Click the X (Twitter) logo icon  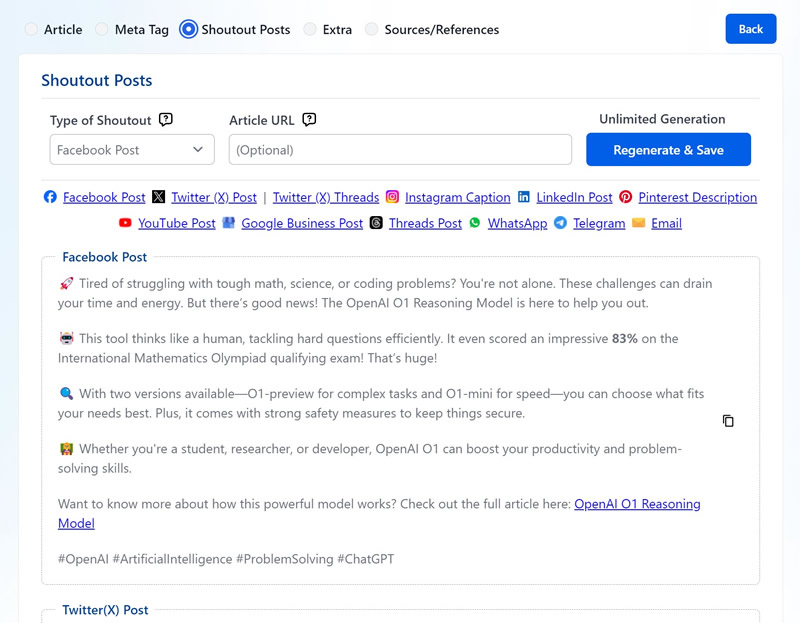click(159, 197)
